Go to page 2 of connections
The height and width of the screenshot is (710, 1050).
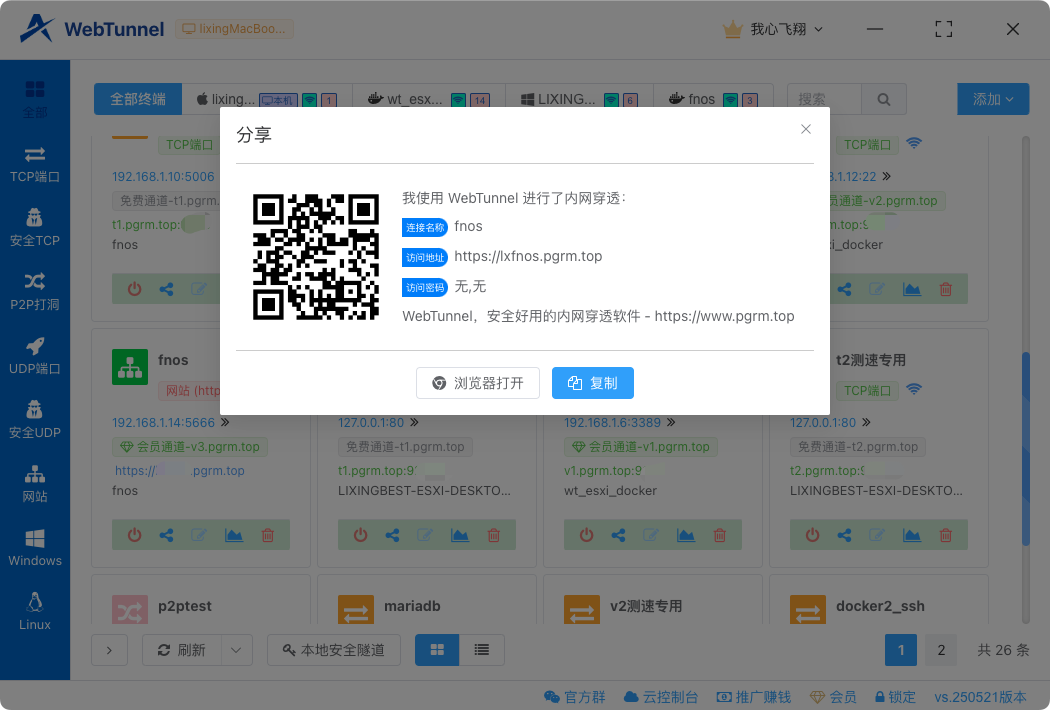pyautogui.click(x=940, y=650)
